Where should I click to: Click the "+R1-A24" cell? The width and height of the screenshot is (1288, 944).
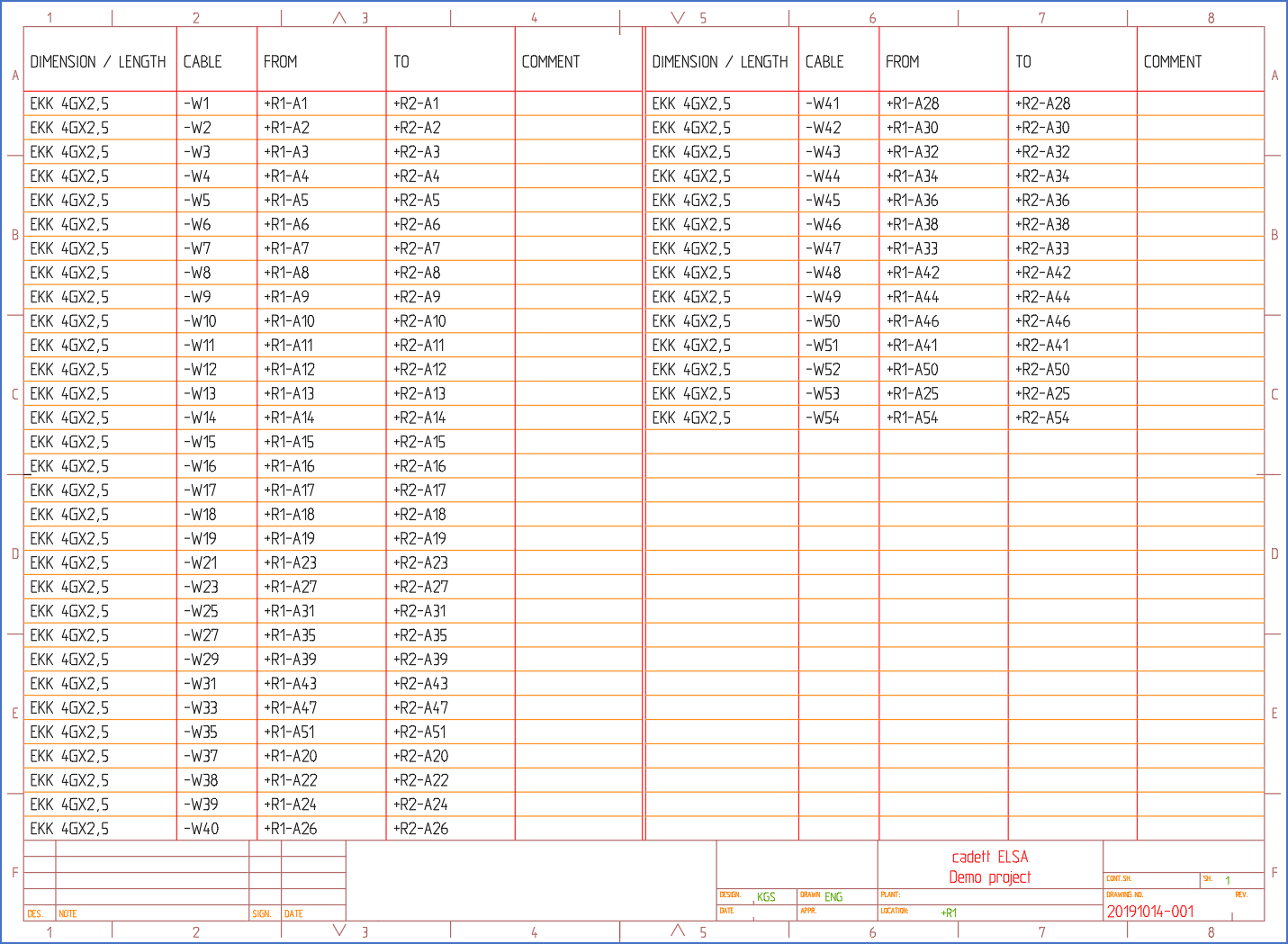(x=290, y=805)
